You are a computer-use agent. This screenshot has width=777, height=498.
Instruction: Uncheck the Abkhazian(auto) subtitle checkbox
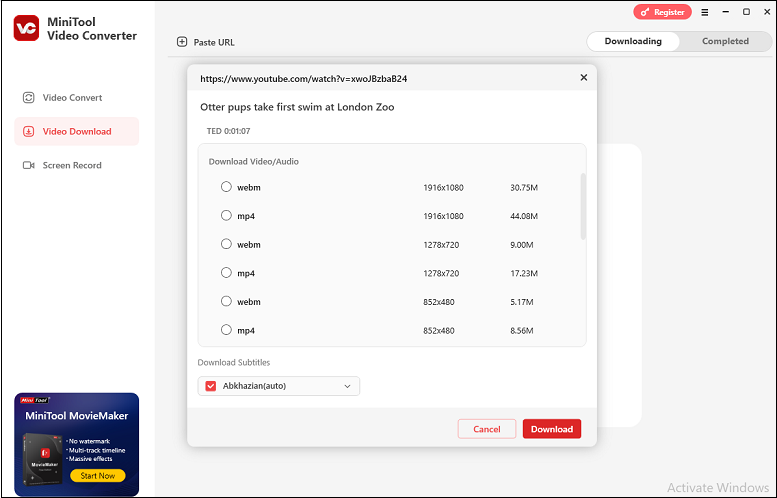(x=211, y=386)
